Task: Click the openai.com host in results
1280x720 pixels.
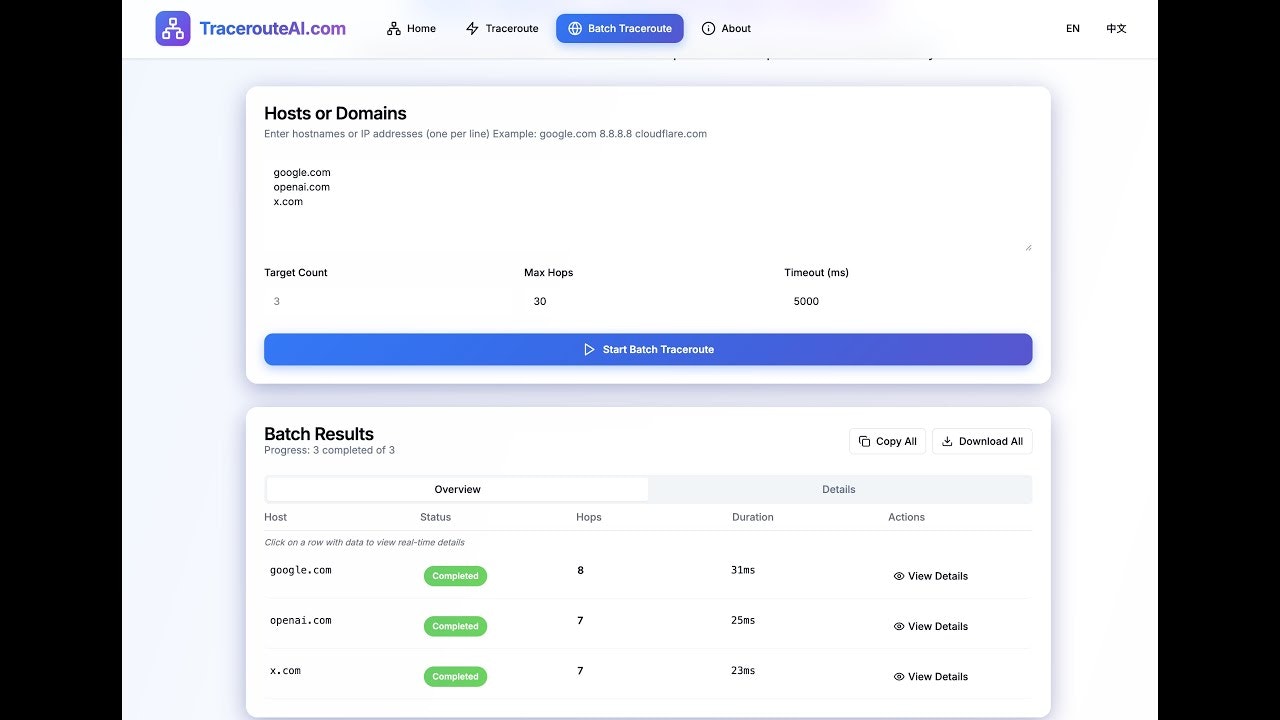Action: point(300,620)
